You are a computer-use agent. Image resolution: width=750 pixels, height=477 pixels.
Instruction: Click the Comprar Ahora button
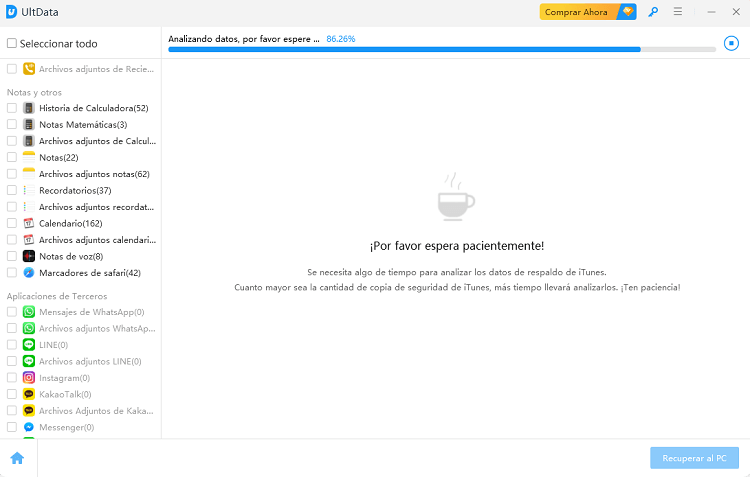pos(588,12)
